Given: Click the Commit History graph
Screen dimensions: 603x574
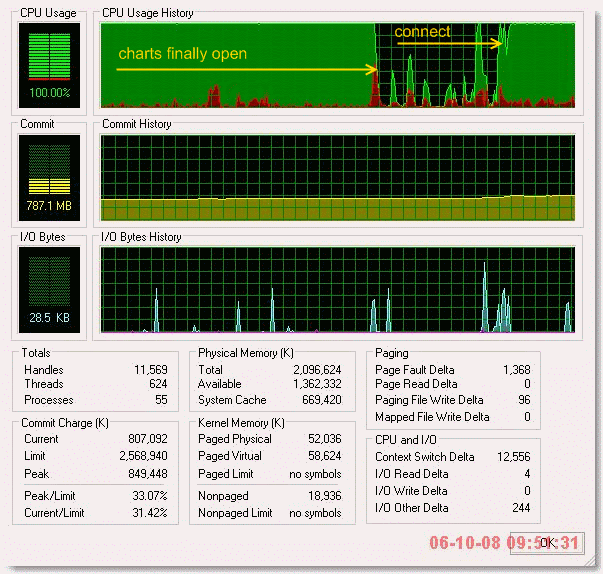Looking at the screenshot, I should tap(338, 178).
